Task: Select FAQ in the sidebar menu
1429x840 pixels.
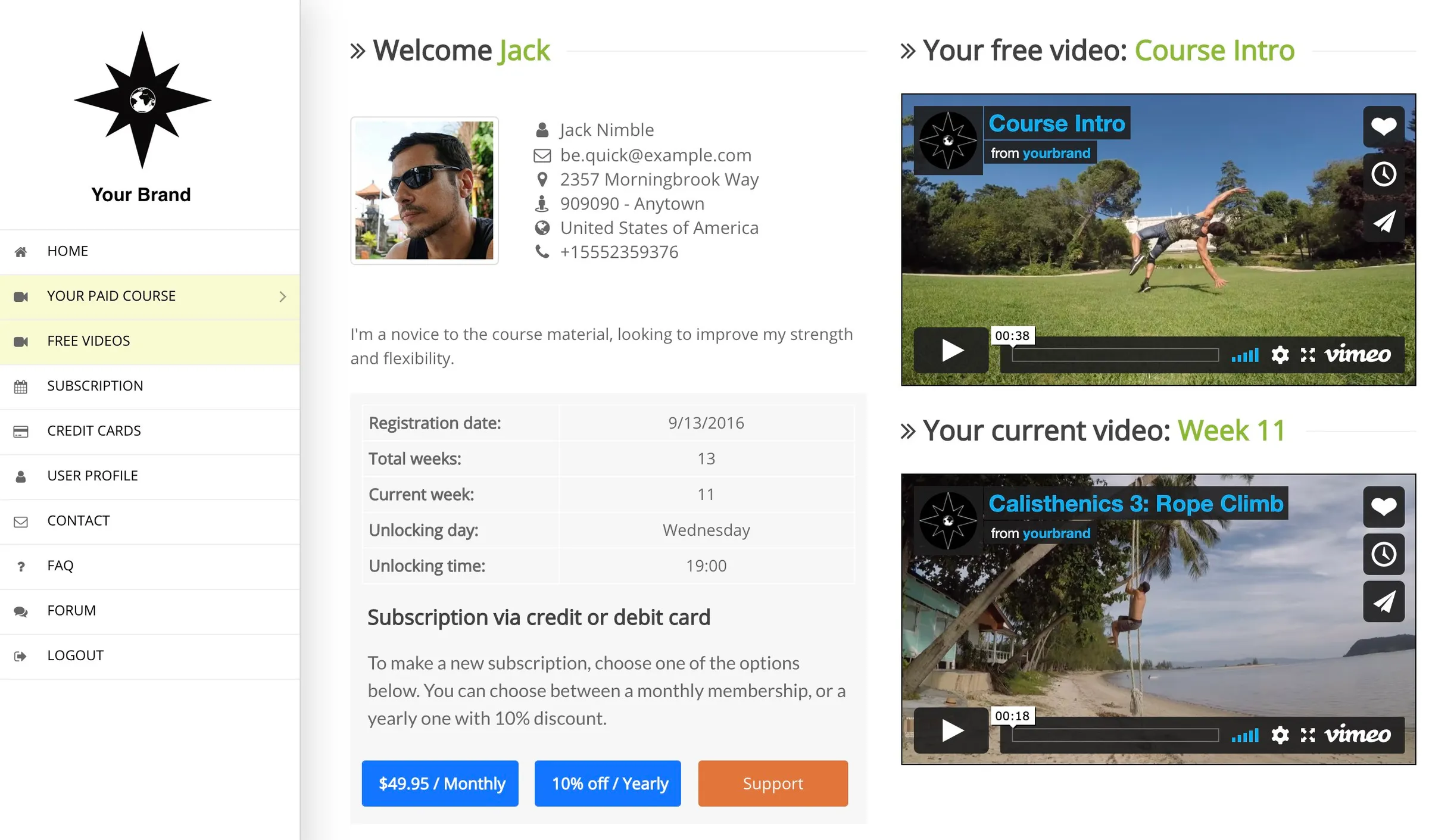Action: coord(60,565)
